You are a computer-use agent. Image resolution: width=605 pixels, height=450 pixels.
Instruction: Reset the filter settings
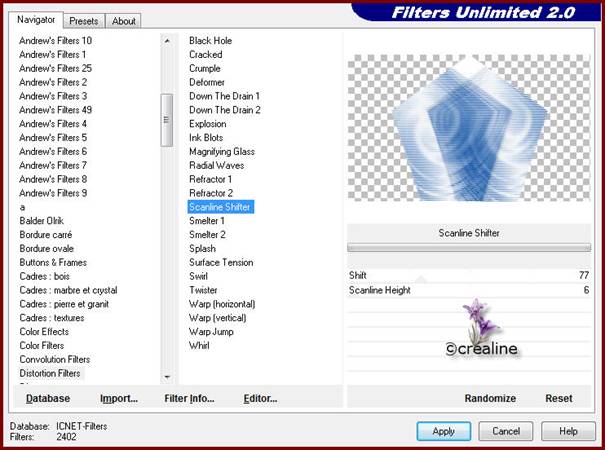[558, 398]
